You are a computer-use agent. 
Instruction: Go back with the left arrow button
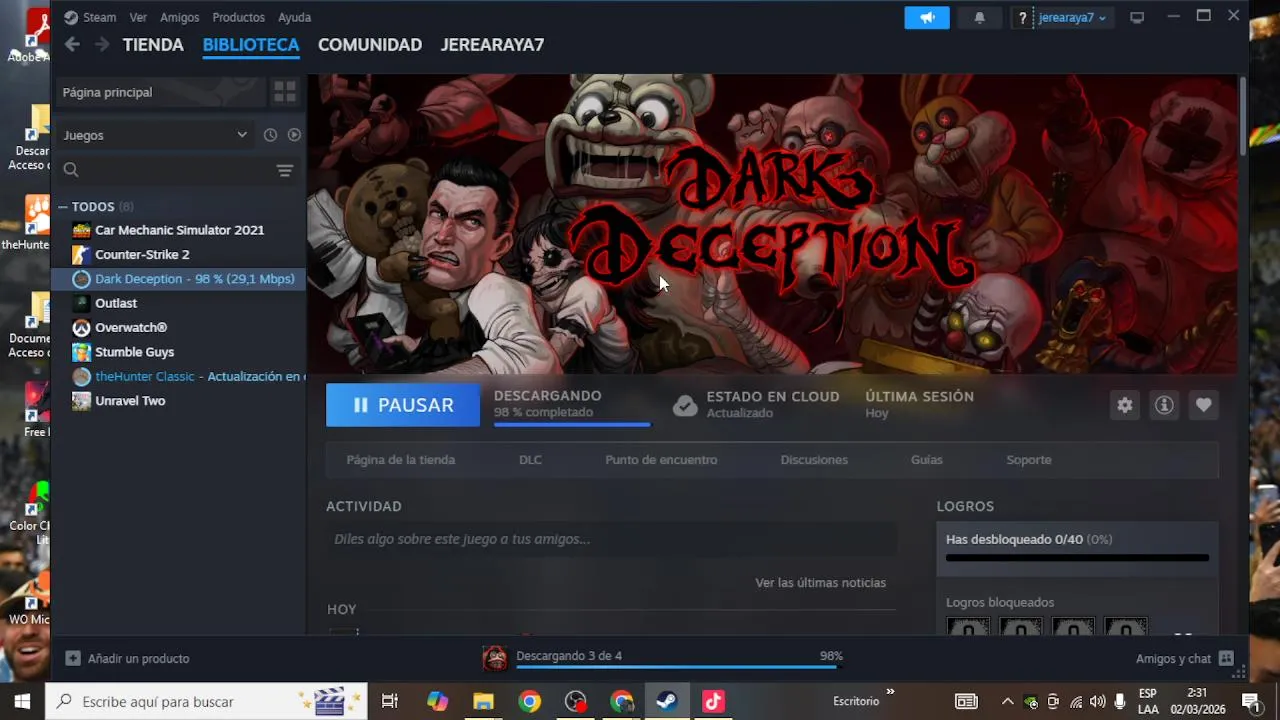click(x=72, y=44)
